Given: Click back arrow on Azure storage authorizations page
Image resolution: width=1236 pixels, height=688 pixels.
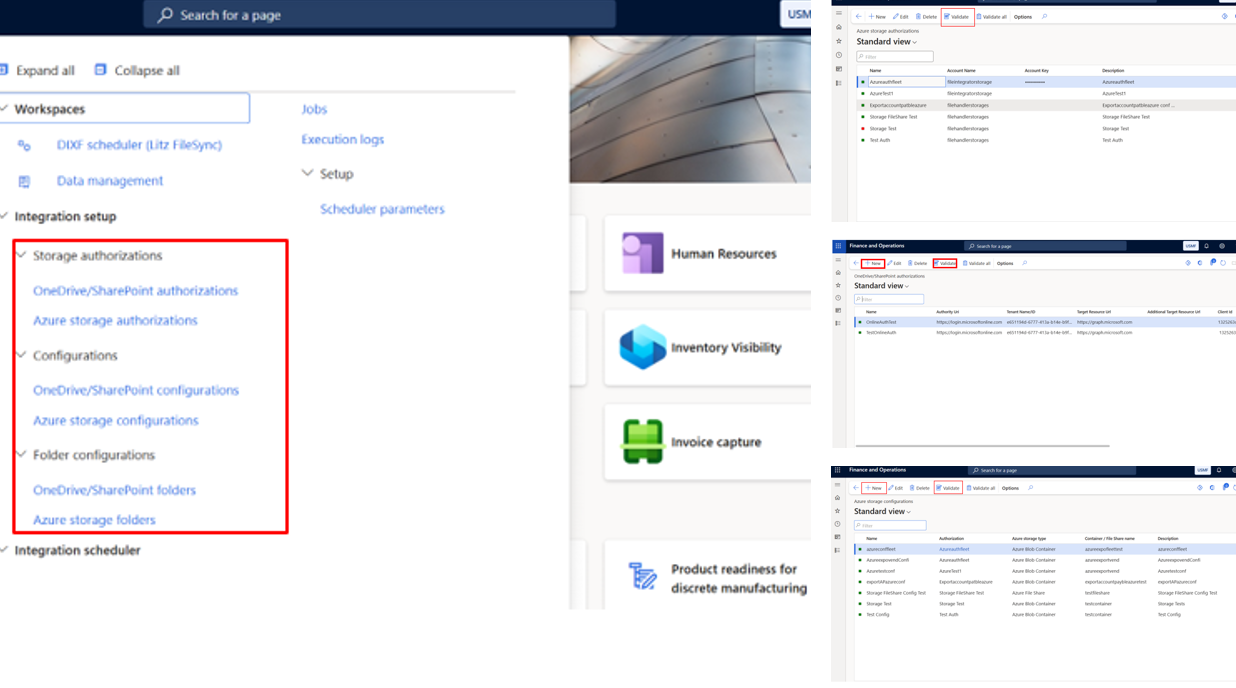Looking at the screenshot, I should (x=858, y=17).
